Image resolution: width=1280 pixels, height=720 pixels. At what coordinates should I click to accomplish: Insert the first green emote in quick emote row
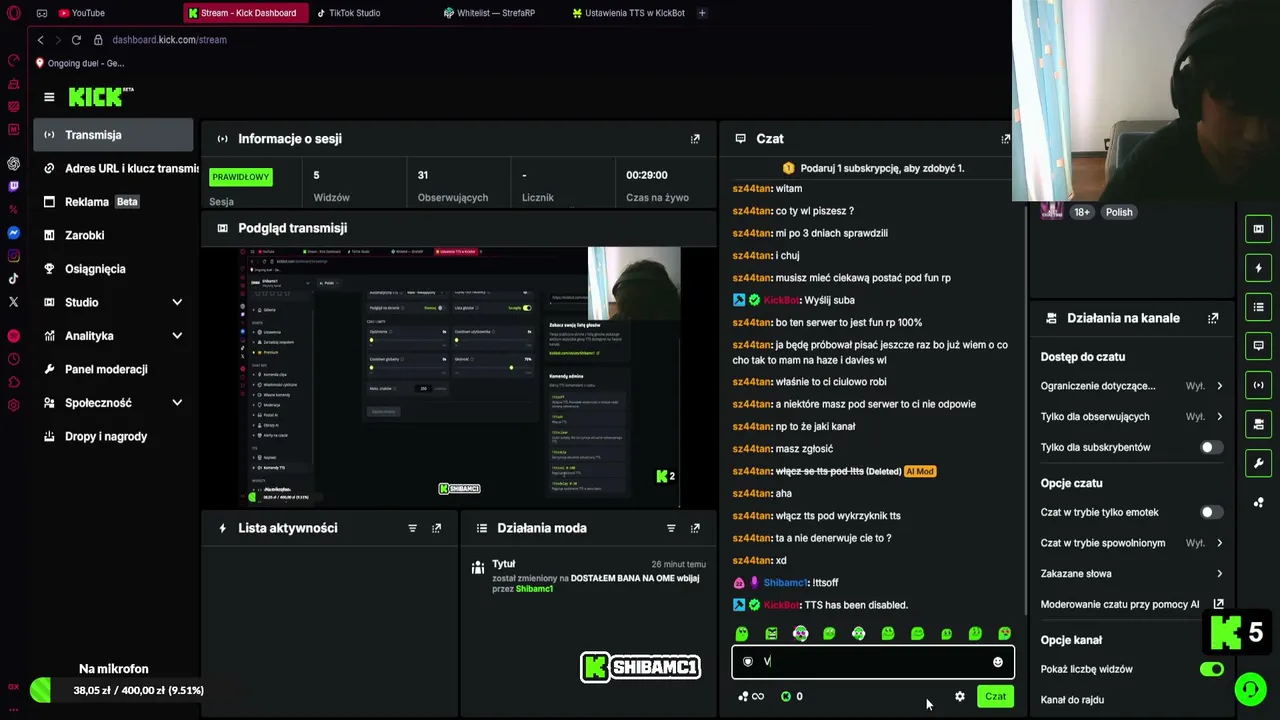point(742,633)
